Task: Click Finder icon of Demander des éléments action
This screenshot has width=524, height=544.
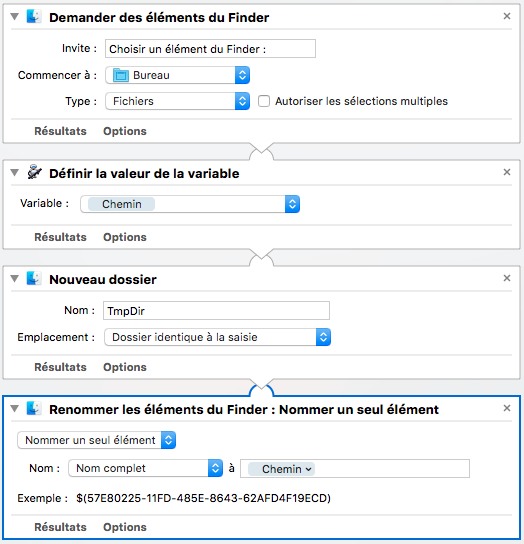Action: pos(34,17)
